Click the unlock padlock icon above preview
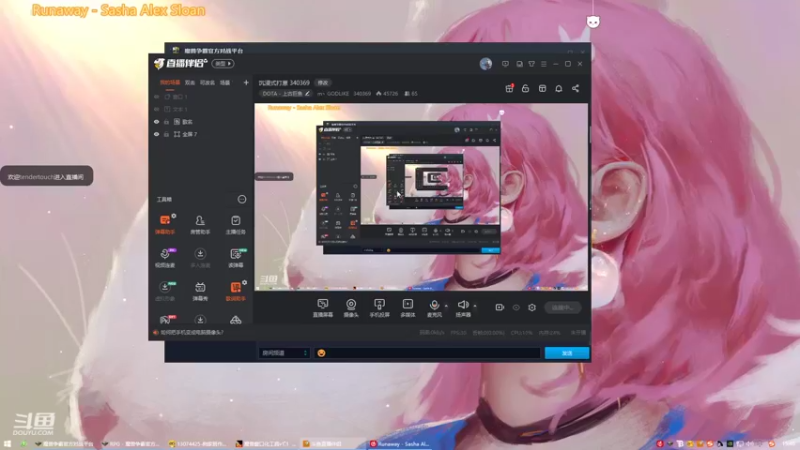800x450 pixels. [x=525, y=88]
